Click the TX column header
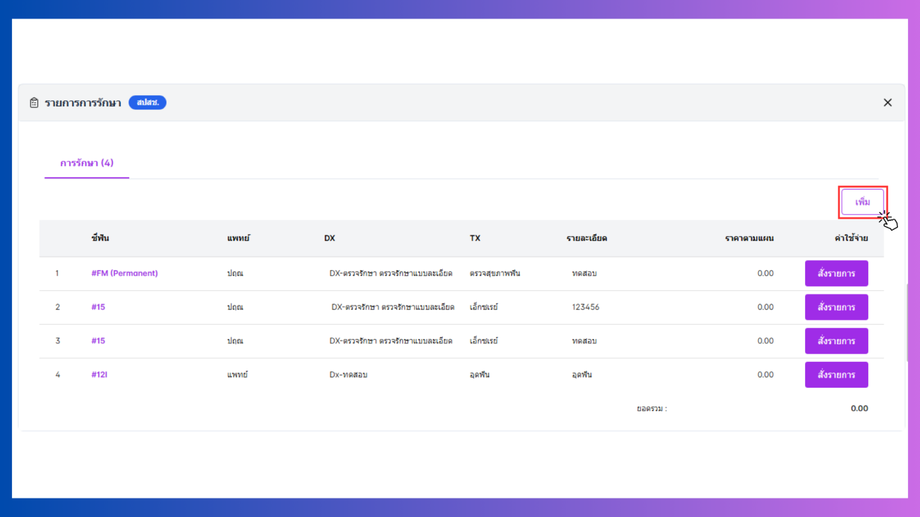This screenshot has height=517, width=920. click(x=475, y=239)
